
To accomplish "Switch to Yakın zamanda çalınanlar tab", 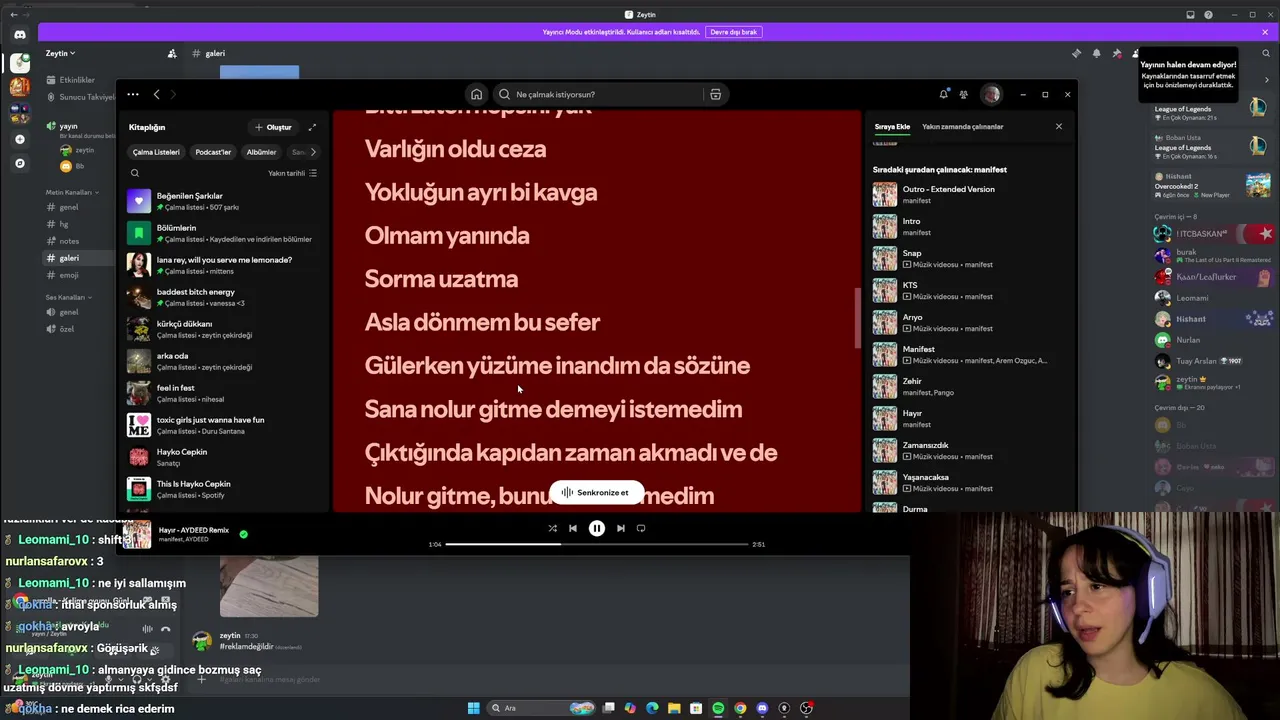I will (962, 127).
